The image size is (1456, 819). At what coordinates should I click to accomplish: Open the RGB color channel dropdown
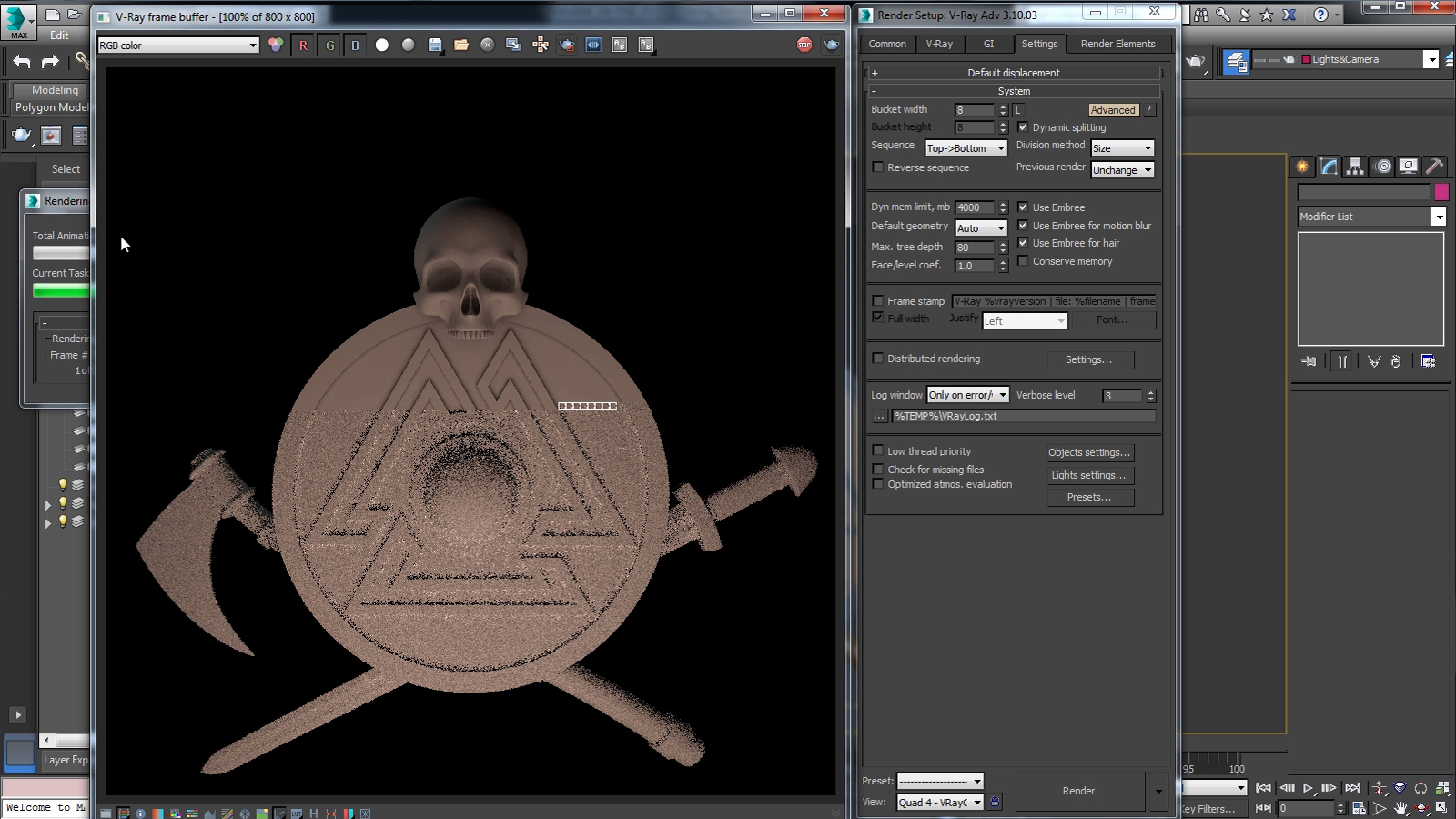click(x=178, y=45)
